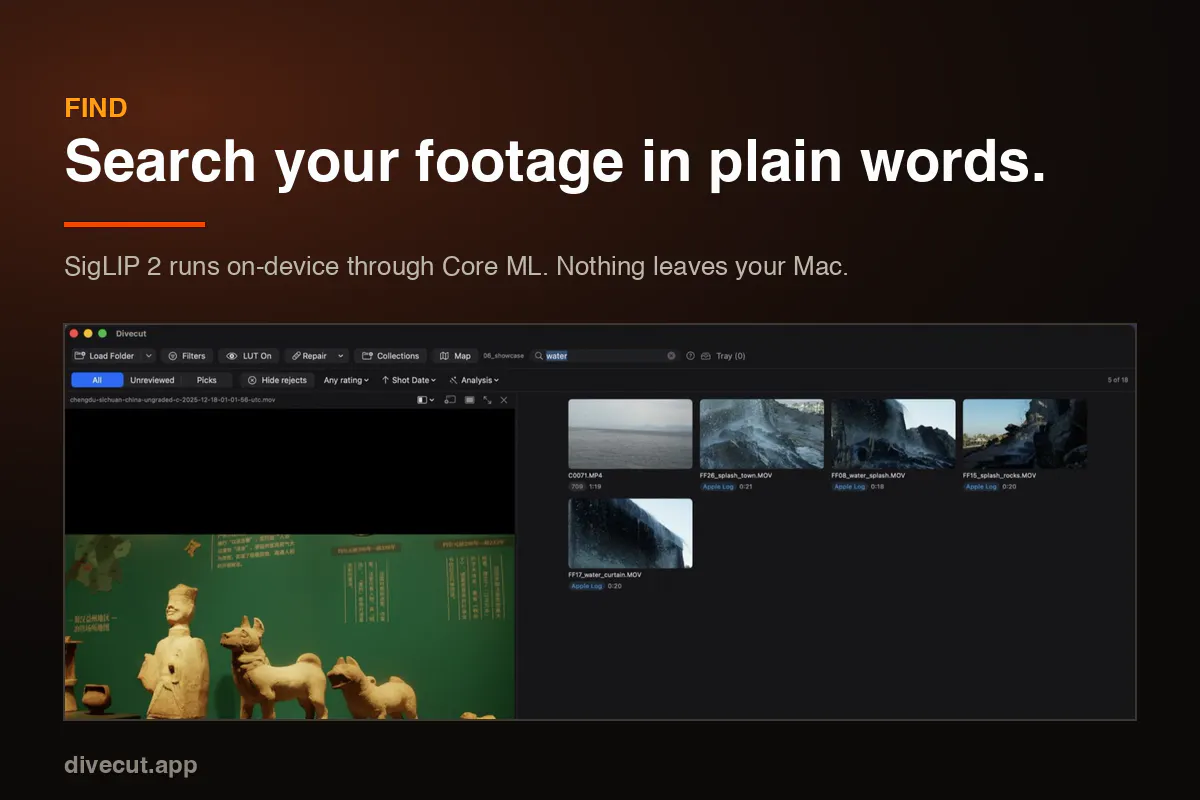Select the FF08_water_splash.MOV thumbnail
The width and height of the screenshot is (1200, 800).
tap(893, 434)
